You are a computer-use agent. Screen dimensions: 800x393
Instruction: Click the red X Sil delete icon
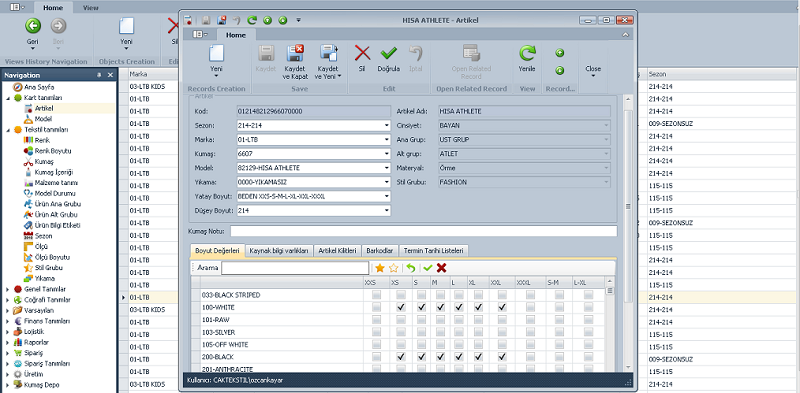click(x=362, y=53)
